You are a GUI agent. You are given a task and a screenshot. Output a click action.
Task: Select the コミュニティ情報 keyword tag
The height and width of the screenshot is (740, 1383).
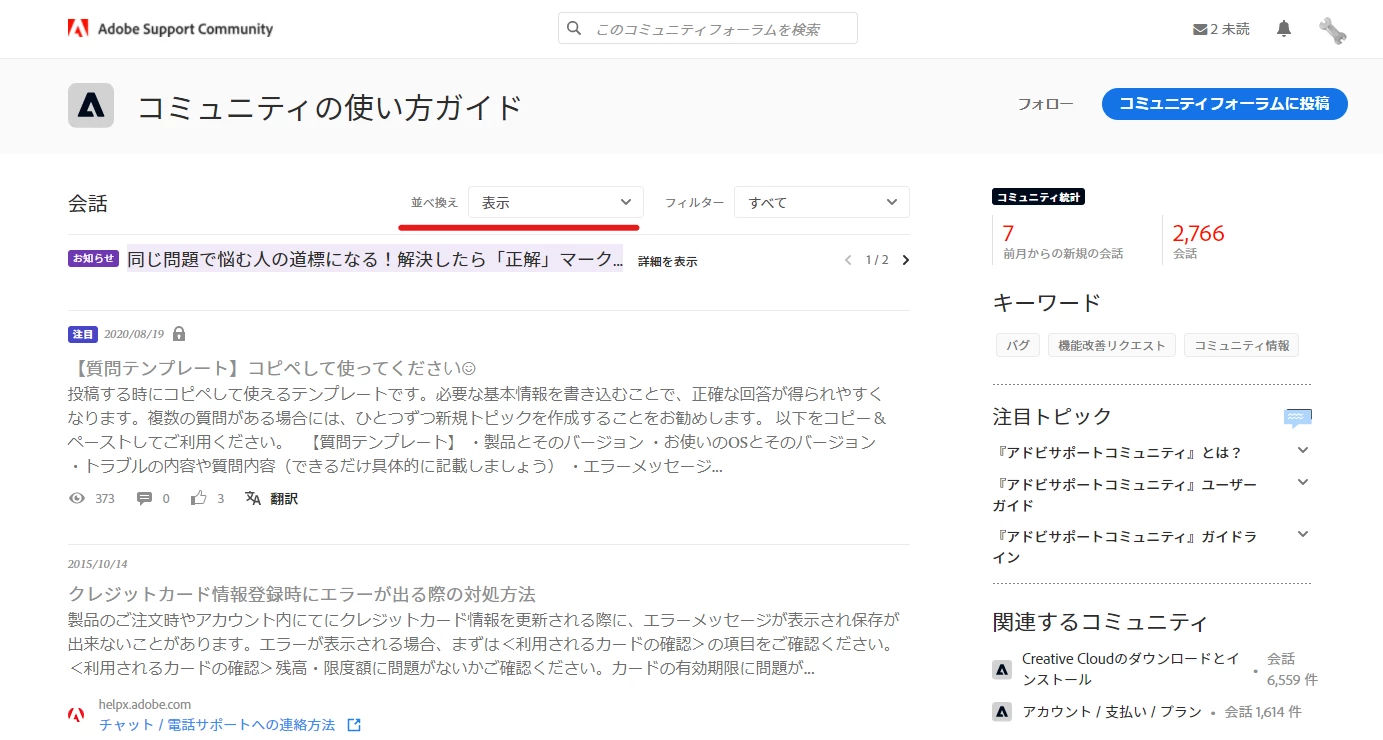click(x=1242, y=345)
